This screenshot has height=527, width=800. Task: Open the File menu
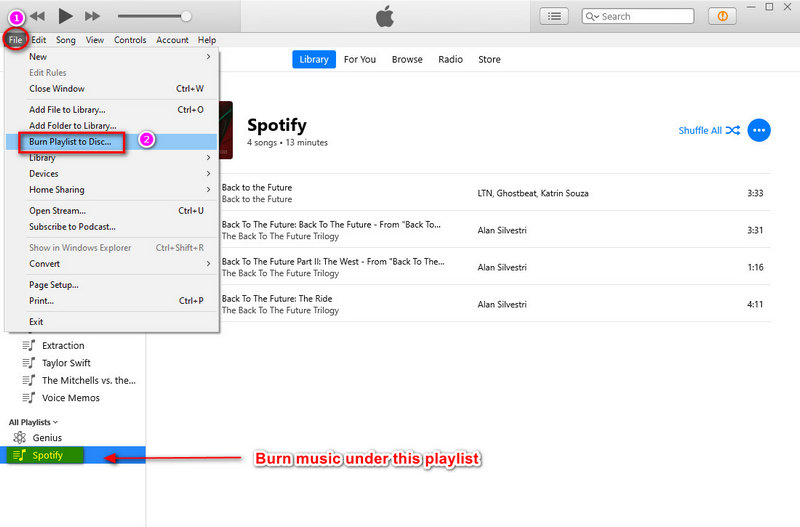click(15, 40)
